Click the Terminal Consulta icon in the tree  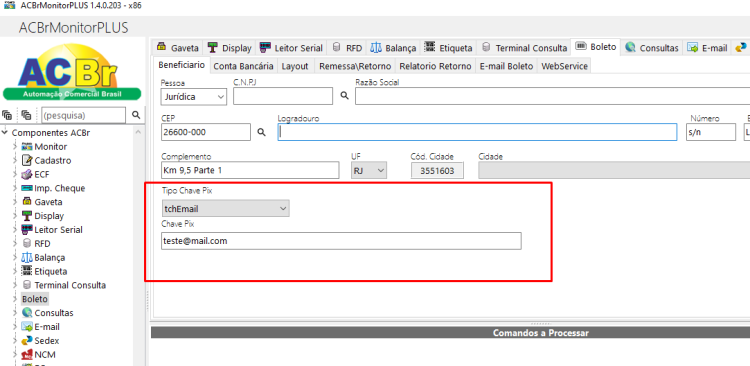point(27,285)
